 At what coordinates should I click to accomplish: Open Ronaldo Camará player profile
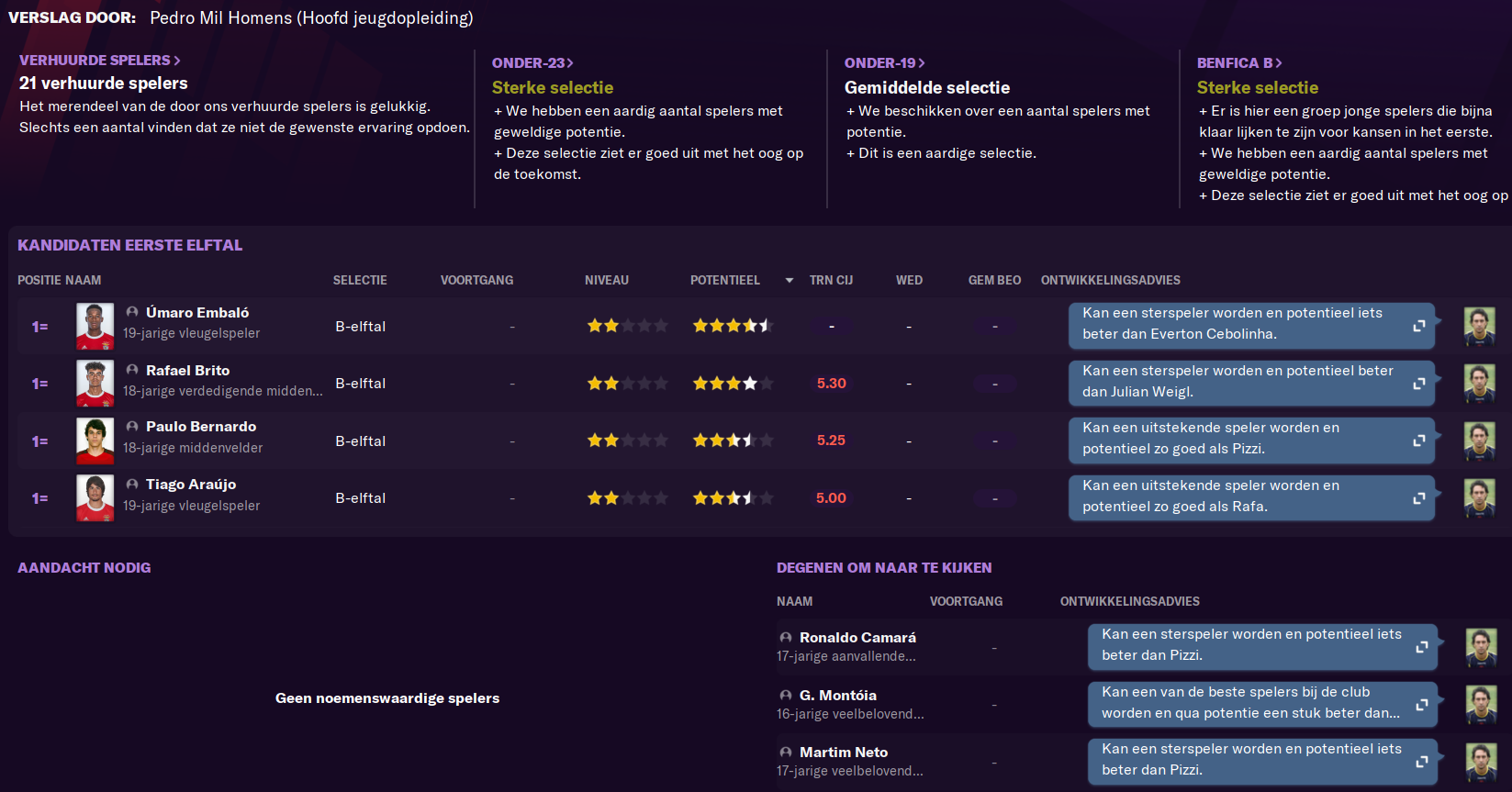(x=857, y=638)
